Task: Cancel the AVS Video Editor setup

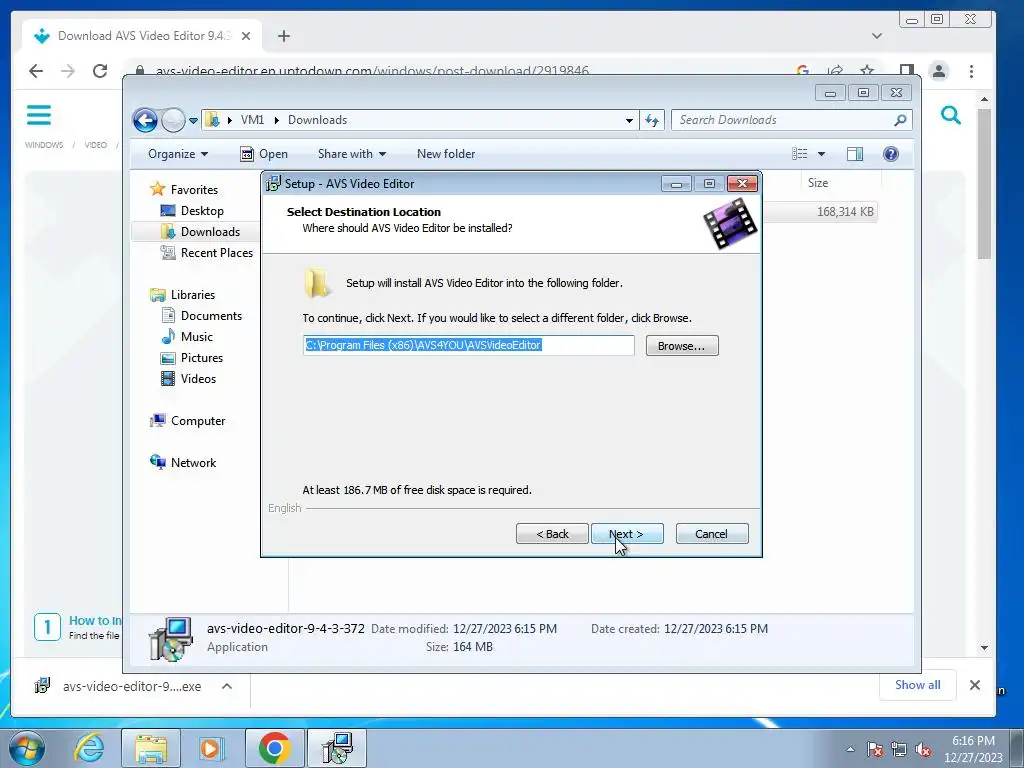Action: (x=712, y=534)
